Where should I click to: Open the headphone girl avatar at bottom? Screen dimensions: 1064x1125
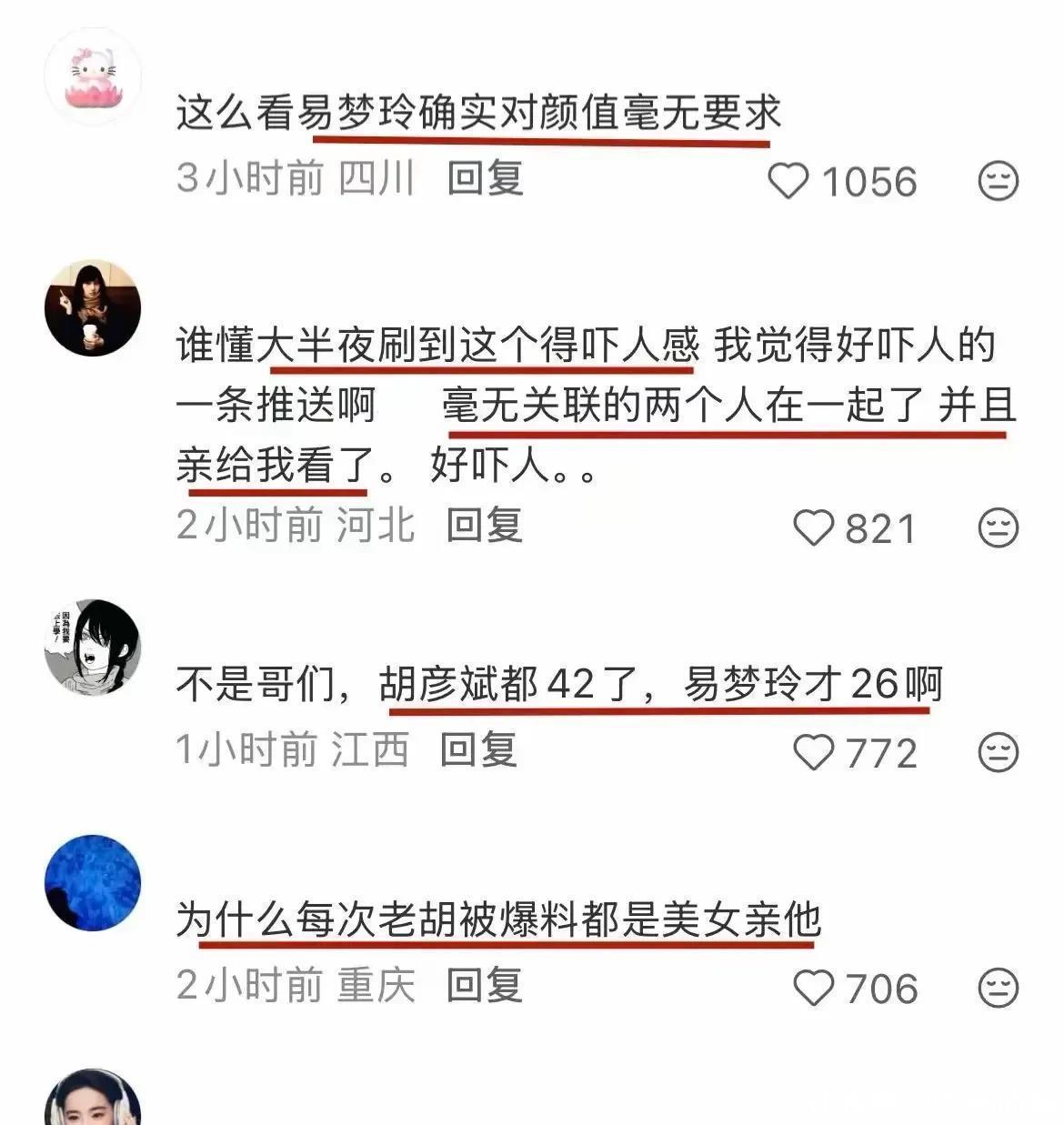point(93,1098)
